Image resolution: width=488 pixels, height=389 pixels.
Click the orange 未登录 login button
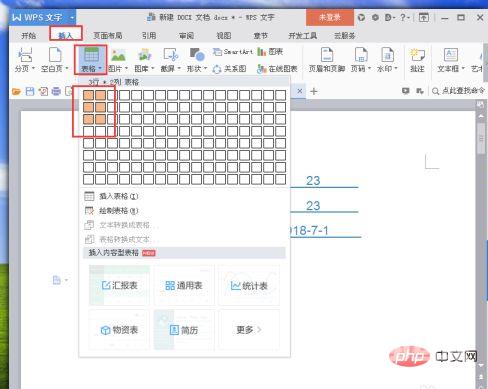tap(330, 17)
